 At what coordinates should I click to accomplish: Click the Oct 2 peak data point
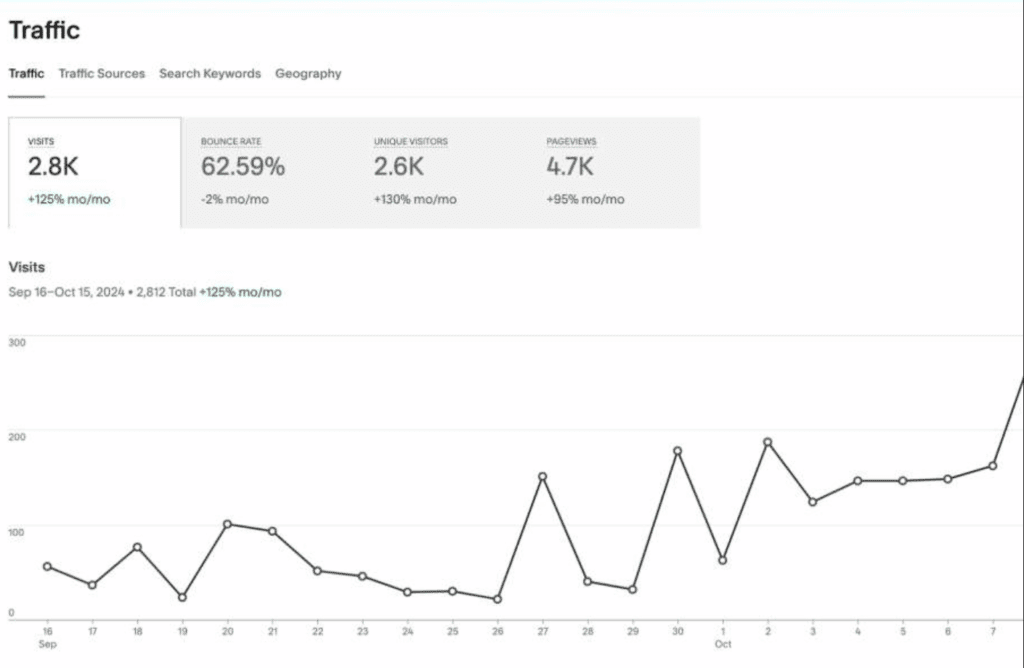point(767,442)
